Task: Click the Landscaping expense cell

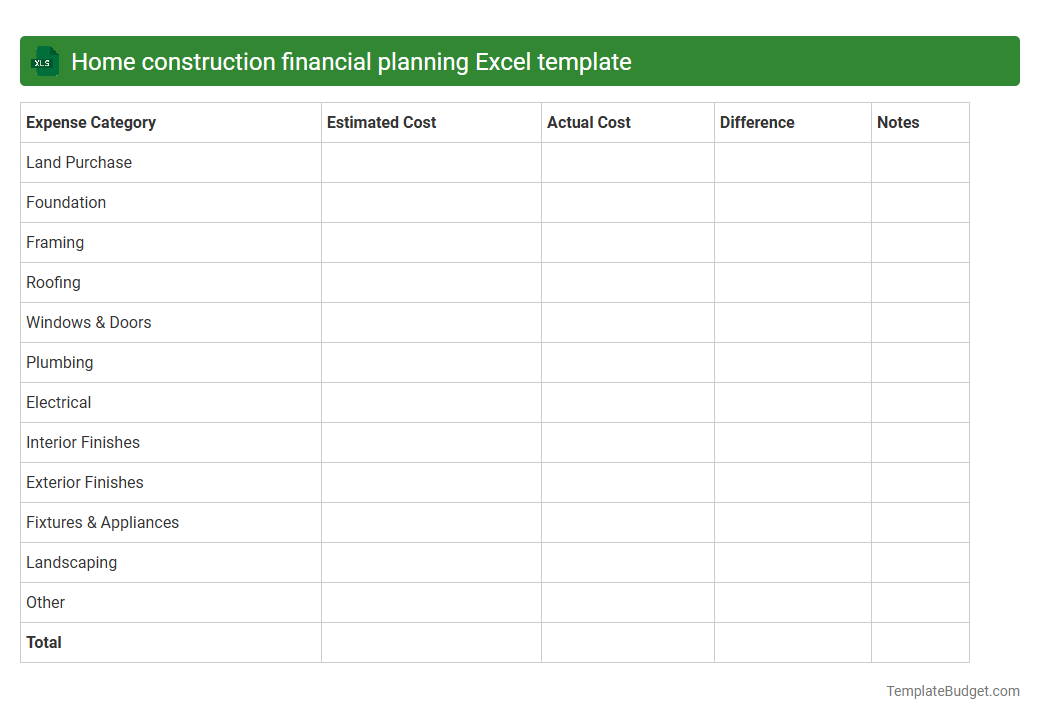Action: point(71,562)
